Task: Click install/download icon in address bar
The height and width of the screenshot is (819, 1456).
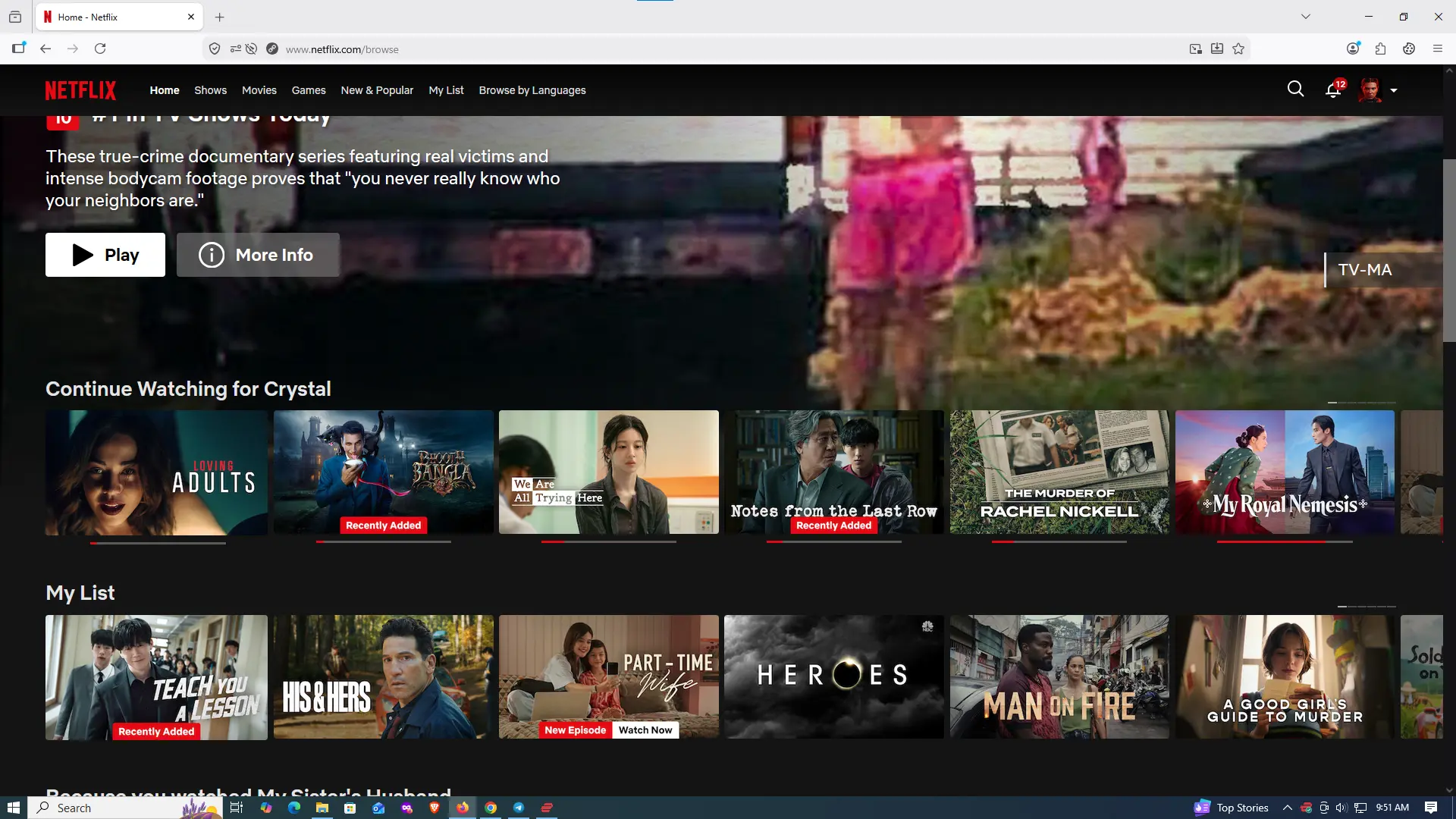Action: pos(1217,49)
